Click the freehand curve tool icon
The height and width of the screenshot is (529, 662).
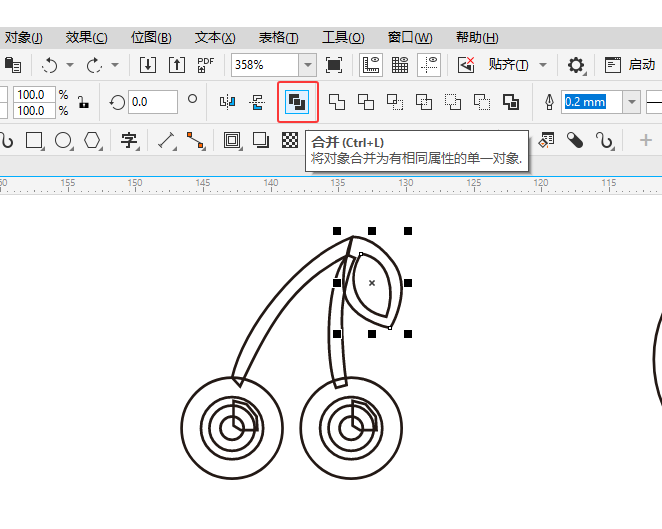point(7,141)
